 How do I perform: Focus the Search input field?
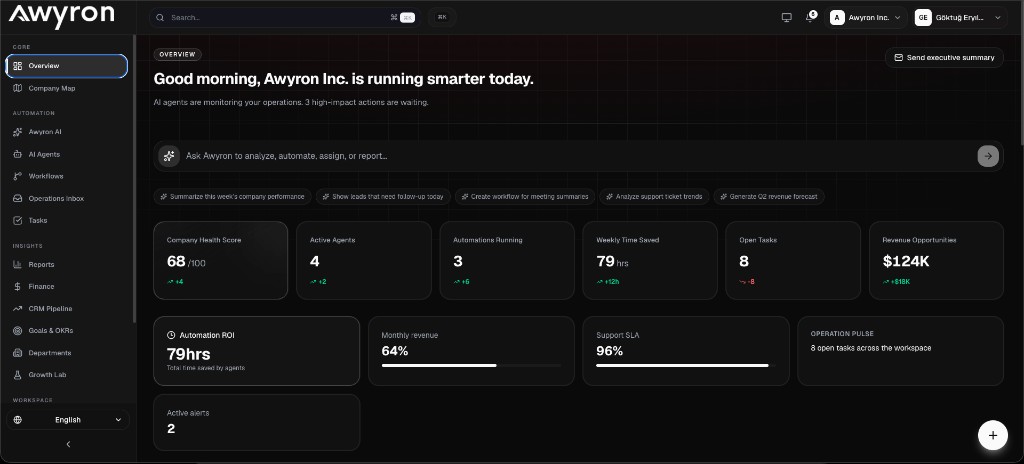[x=285, y=18]
